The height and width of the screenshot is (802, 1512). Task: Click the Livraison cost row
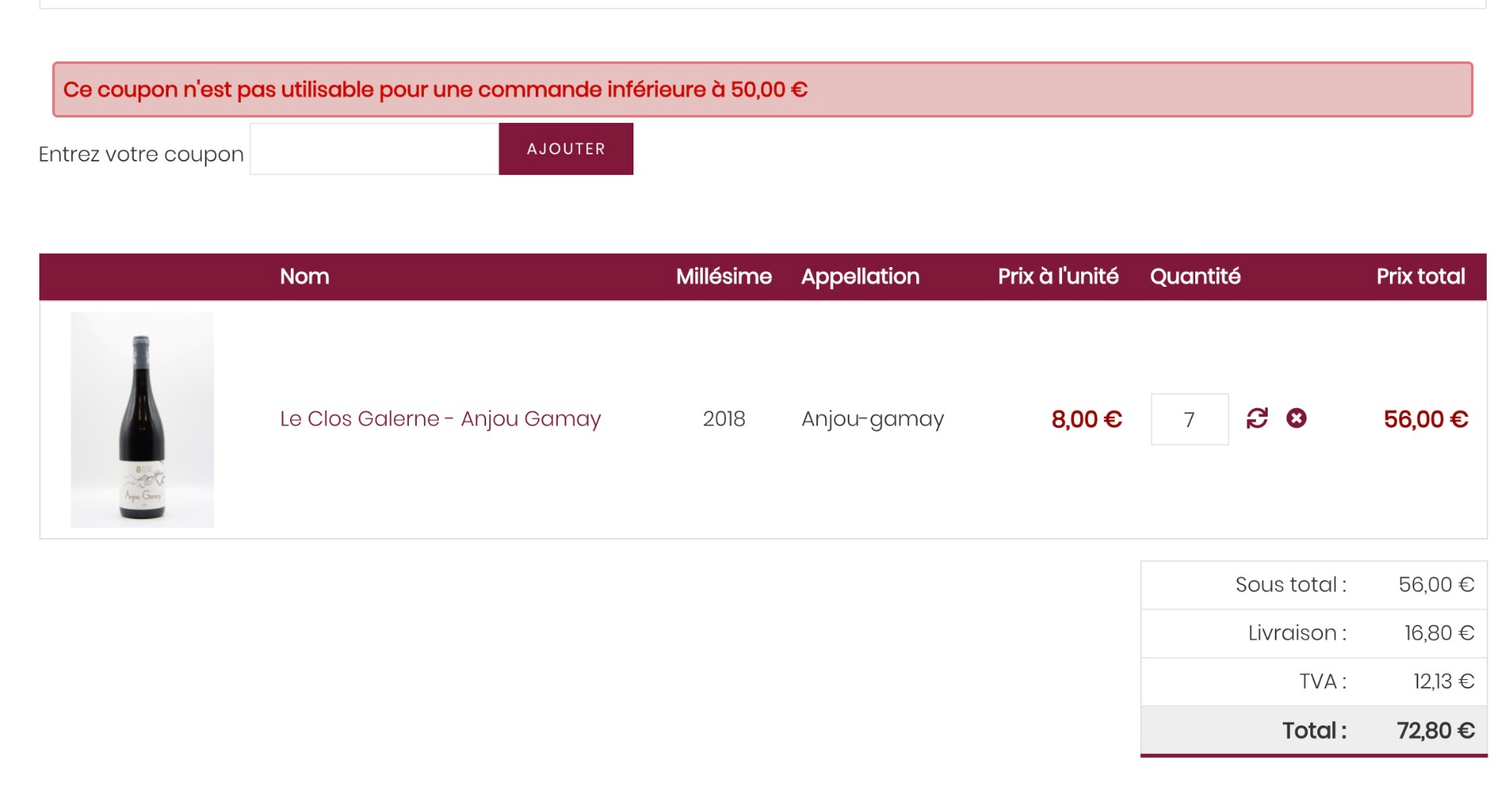pyautogui.click(x=1313, y=633)
